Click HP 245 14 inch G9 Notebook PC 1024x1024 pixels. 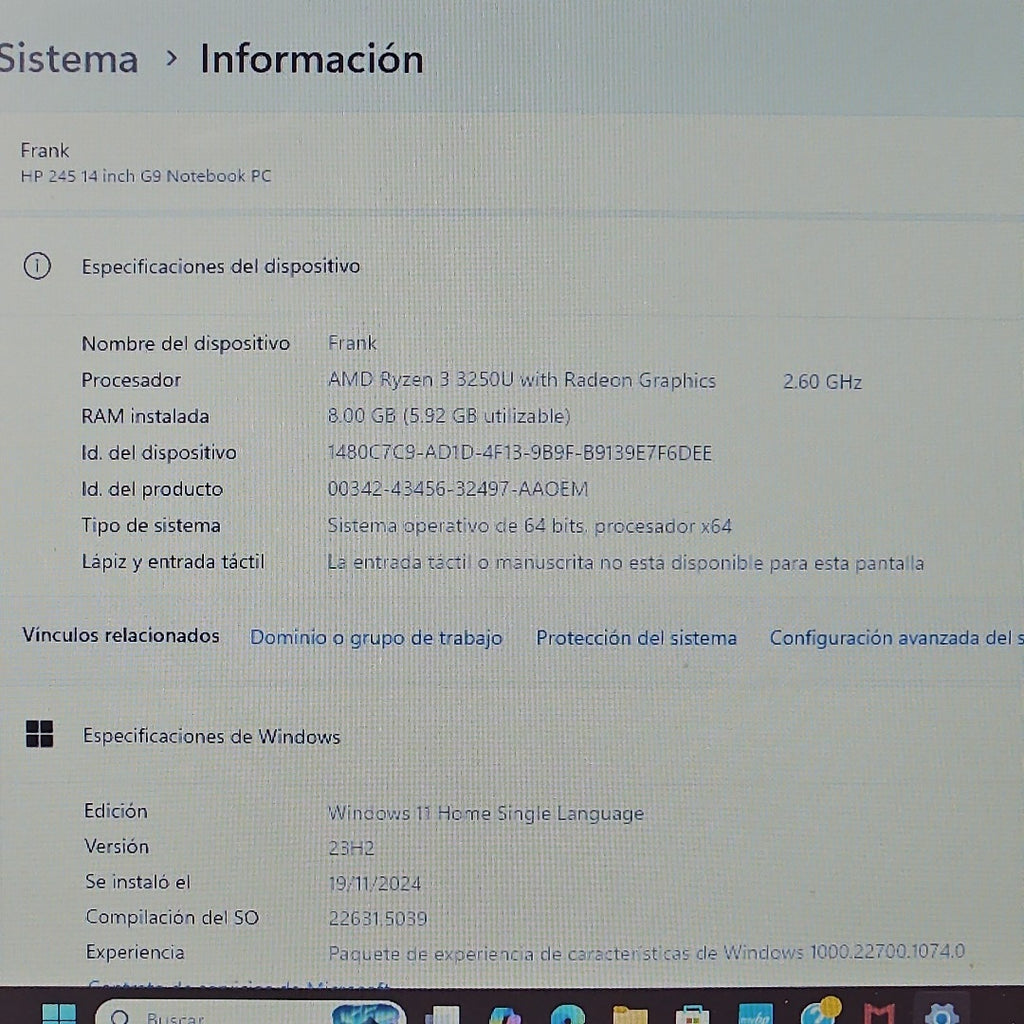click(x=146, y=176)
